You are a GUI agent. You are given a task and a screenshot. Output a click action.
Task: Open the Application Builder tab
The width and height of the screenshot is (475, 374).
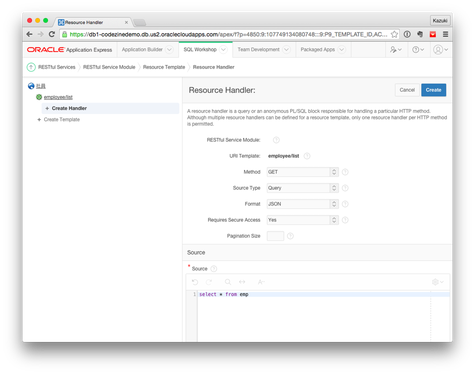coord(142,50)
